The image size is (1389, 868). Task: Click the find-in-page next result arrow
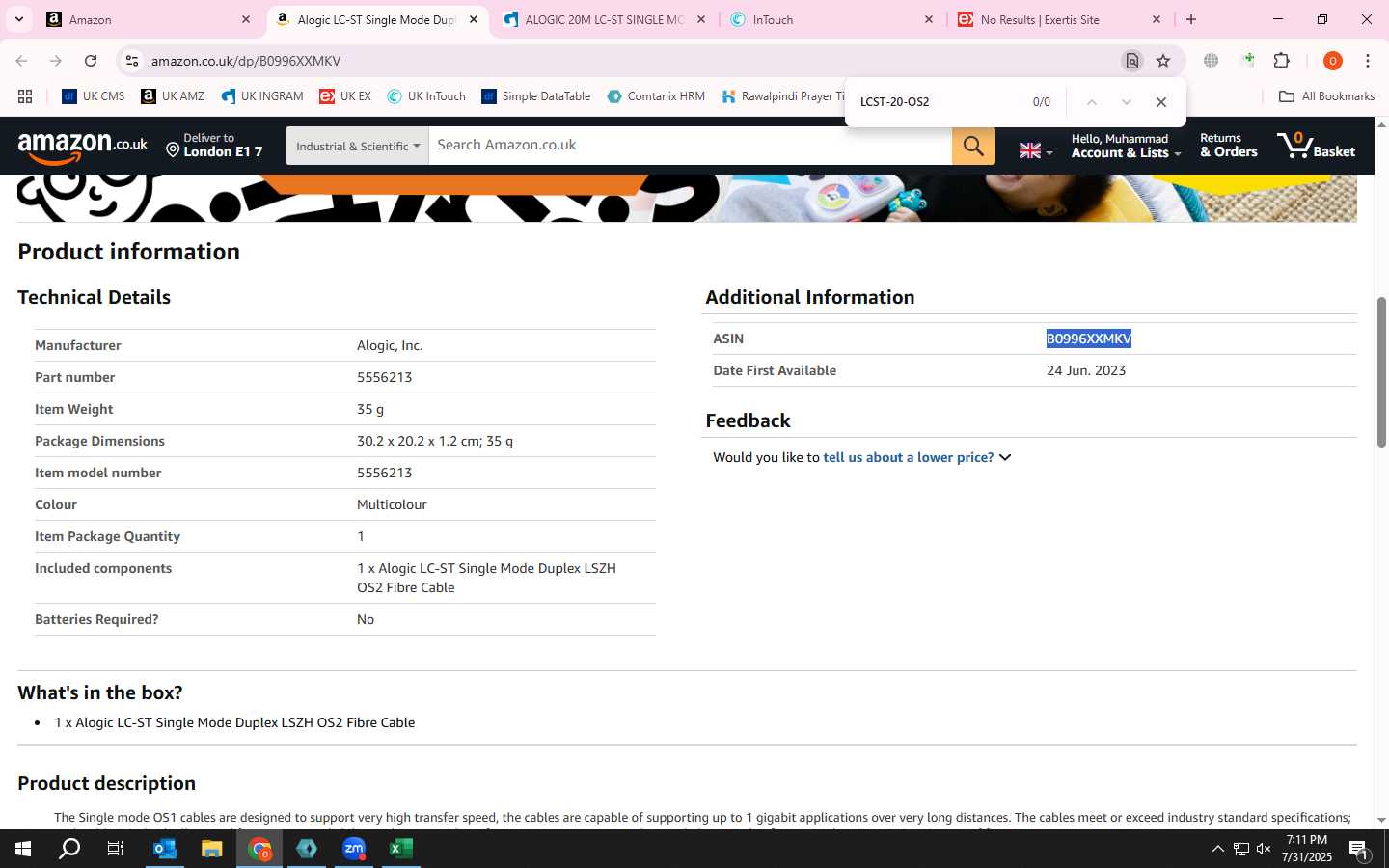tap(1126, 102)
